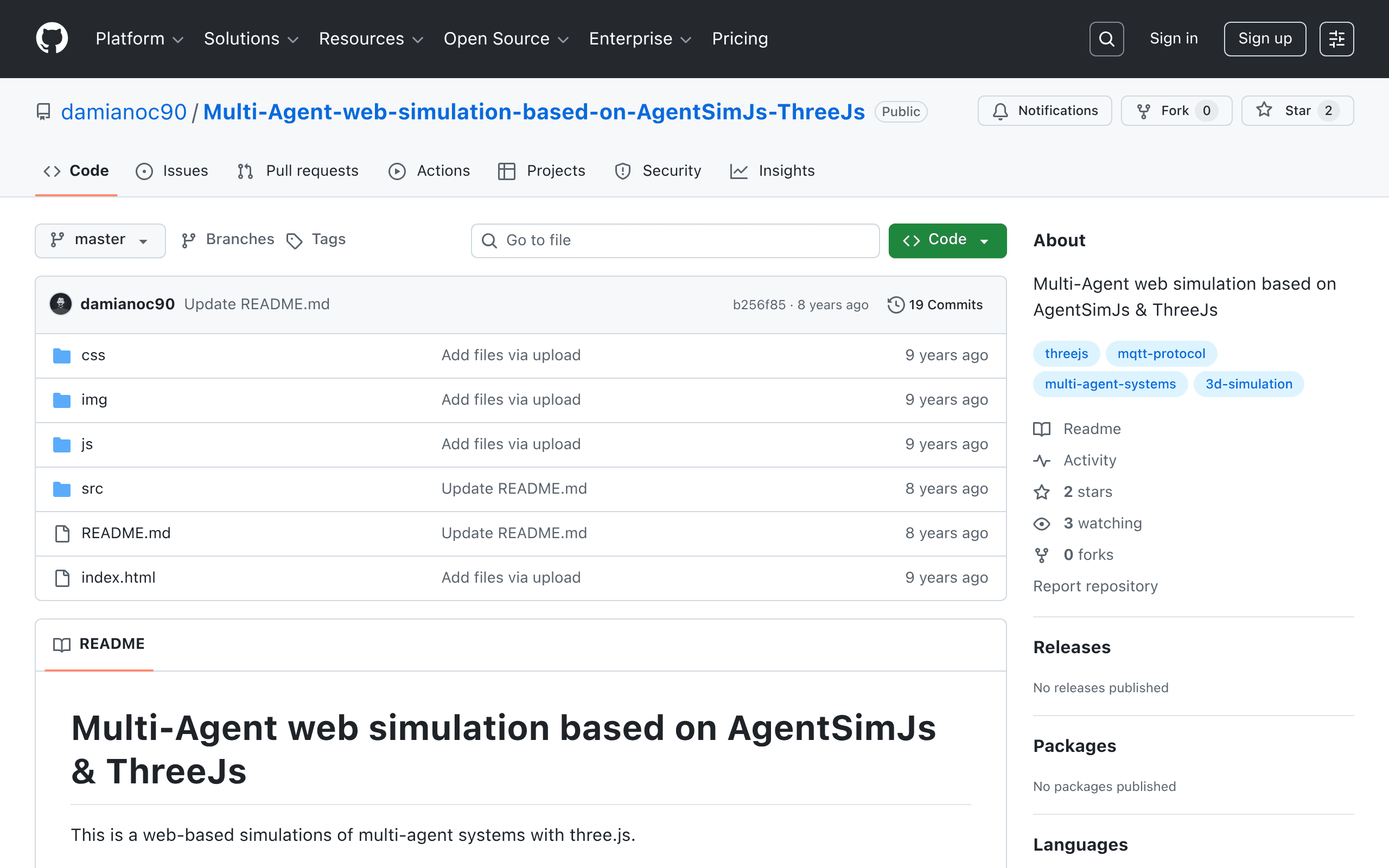Click the repository book icon beside damianoc90
The width and height of the screenshot is (1389, 868).
coord(43,111)
